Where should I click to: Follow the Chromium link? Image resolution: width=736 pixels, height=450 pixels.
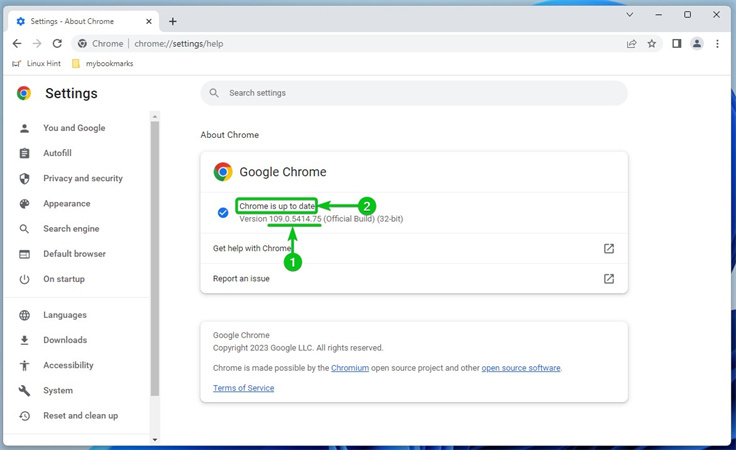(x=350, y=368)
